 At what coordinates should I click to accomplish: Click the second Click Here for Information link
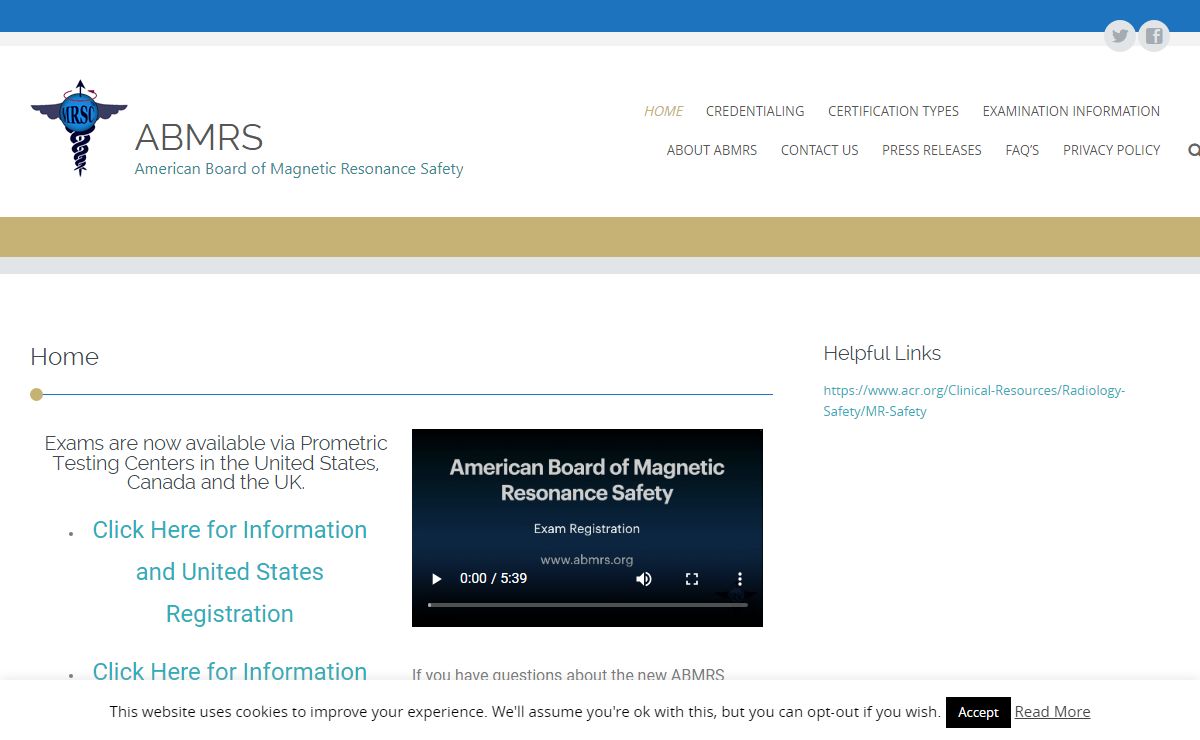(230, 672)
